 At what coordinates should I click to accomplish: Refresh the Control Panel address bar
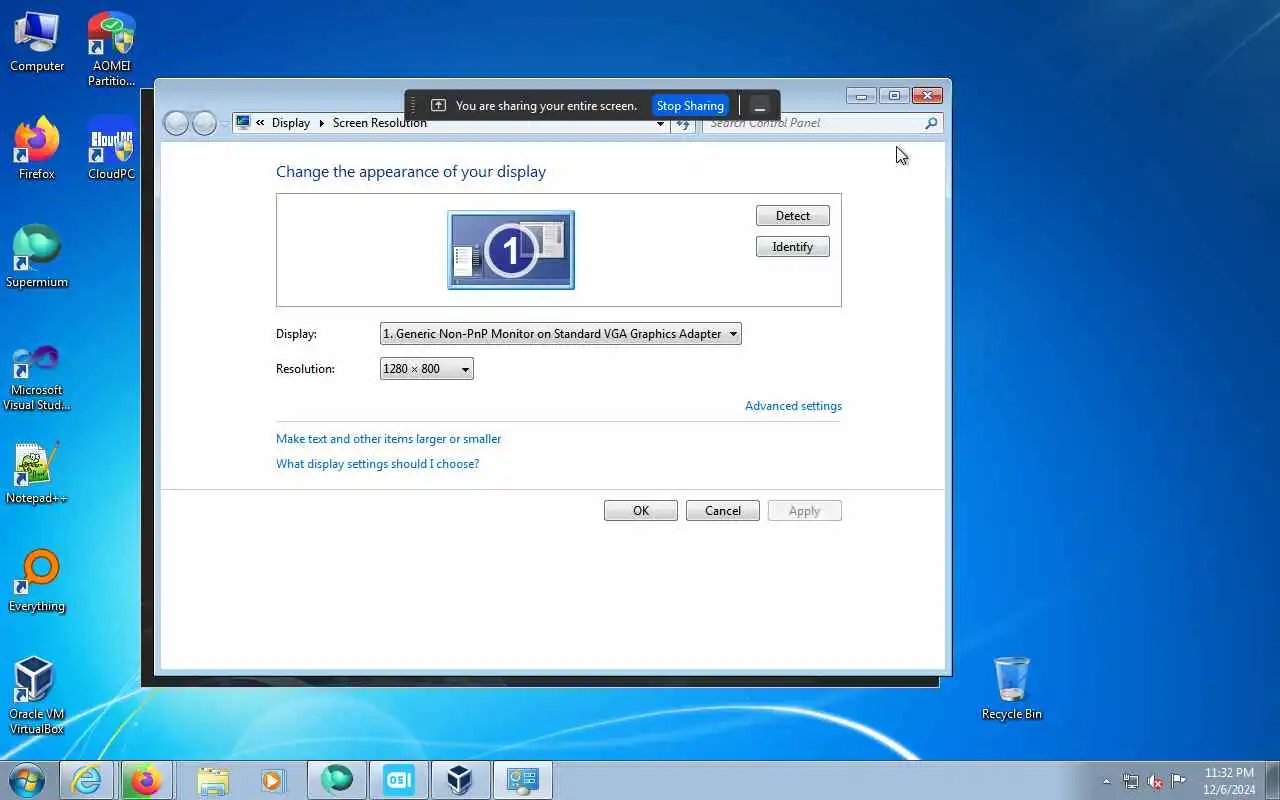[x=683, y=124]
